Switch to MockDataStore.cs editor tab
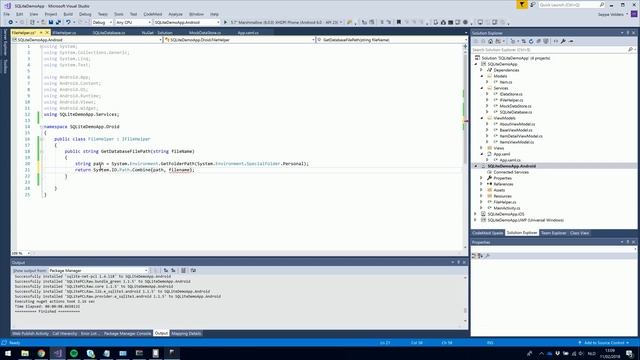 (x=205, y=33)
